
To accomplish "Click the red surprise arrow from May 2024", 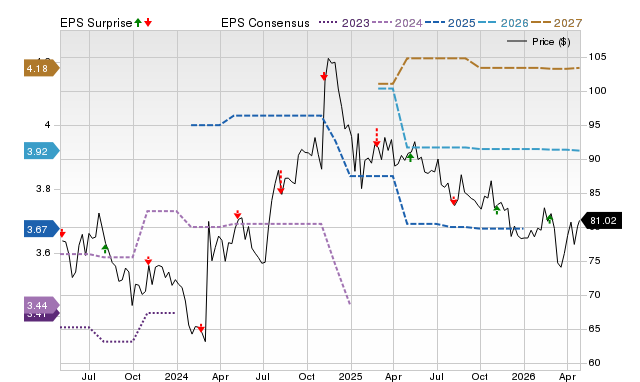I will [x=238, y=215].
